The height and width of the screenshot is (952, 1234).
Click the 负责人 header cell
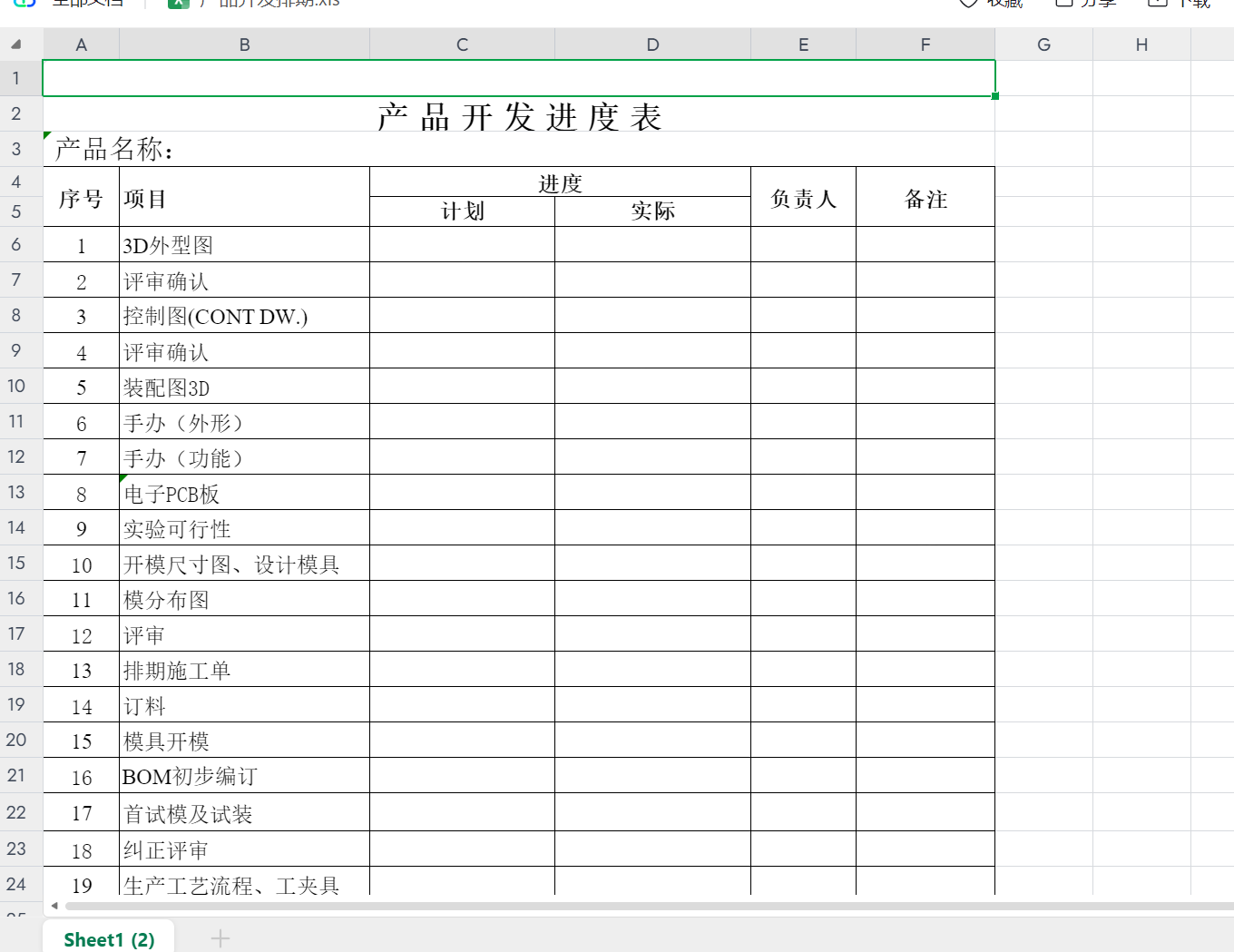(804, 198)
